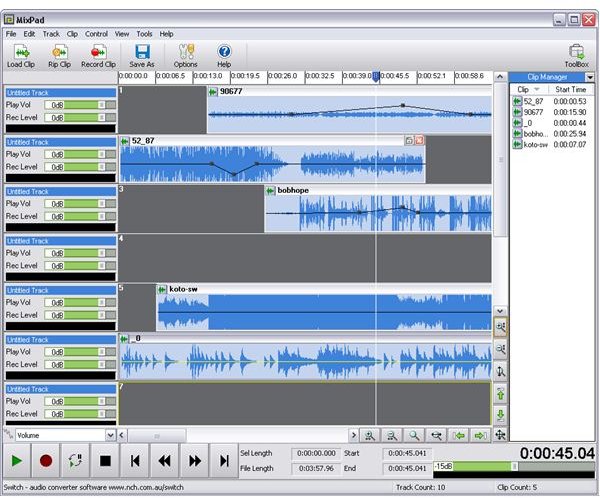The width and height of the screenshot is (600, 498).
Task: Click the clip icon beside 90677 in the timeline
Action: coord(213,91)
